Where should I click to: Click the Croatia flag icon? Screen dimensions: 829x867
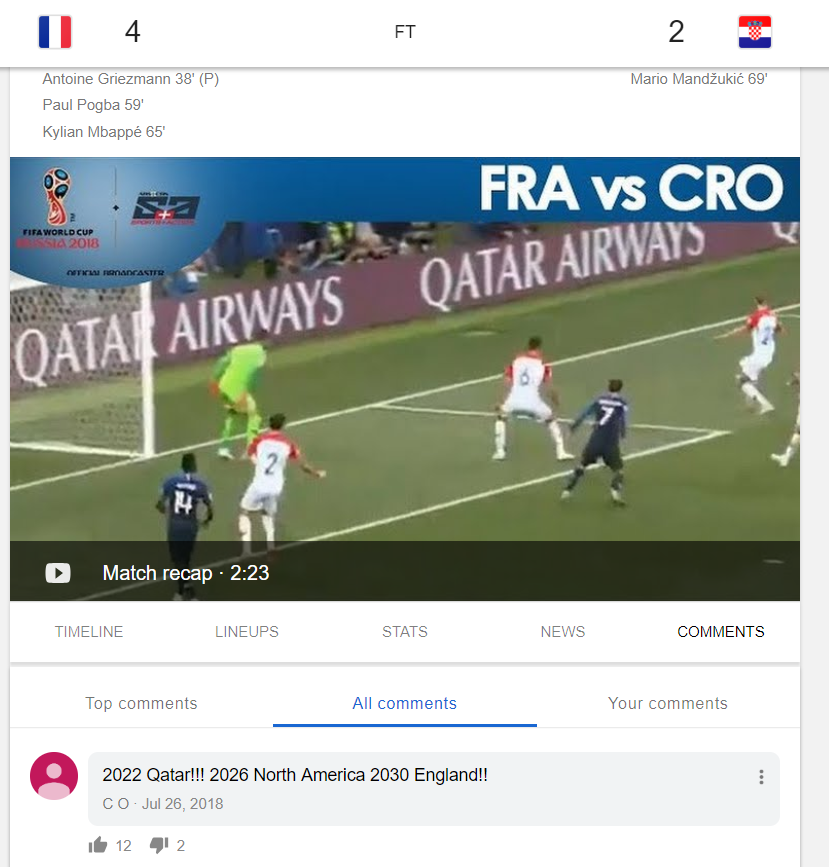755,32
